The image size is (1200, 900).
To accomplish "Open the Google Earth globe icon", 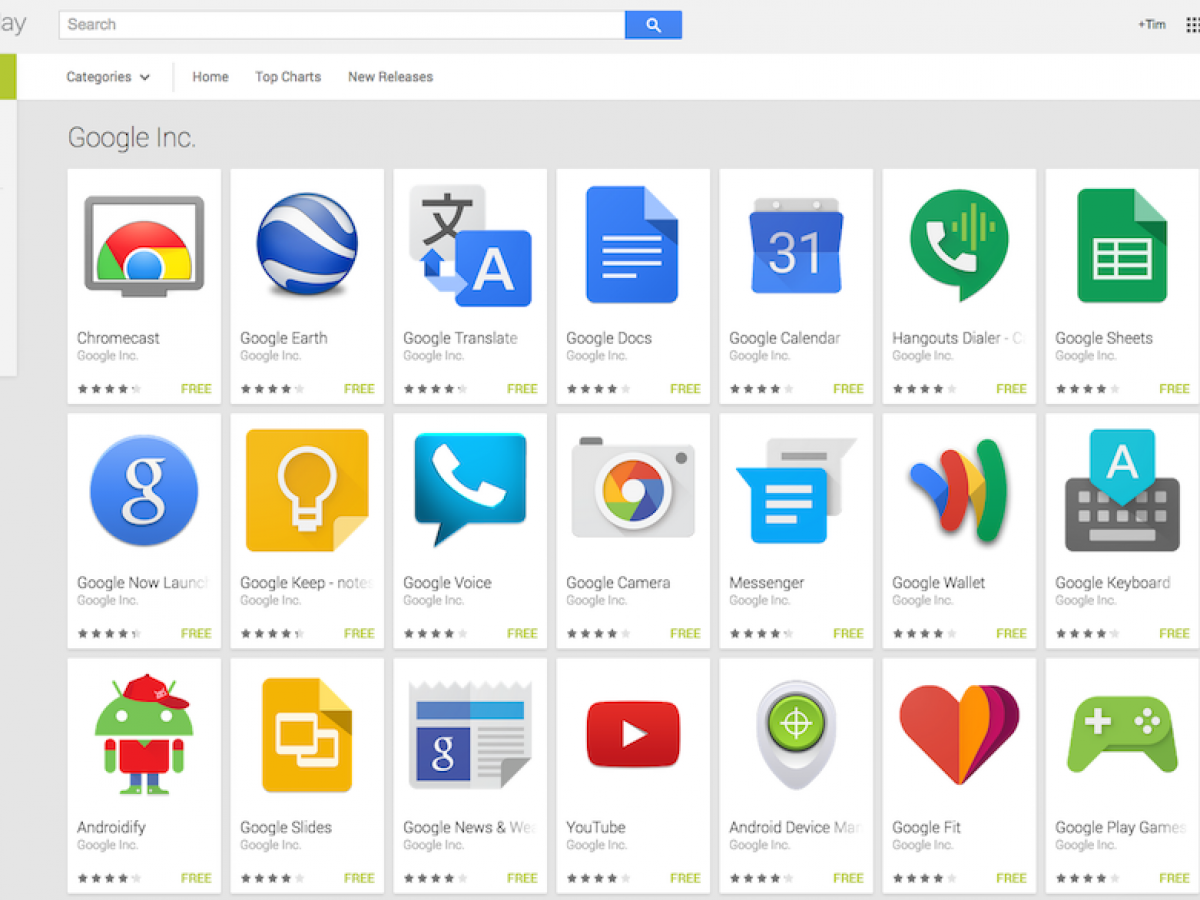I will coord(307,244).
